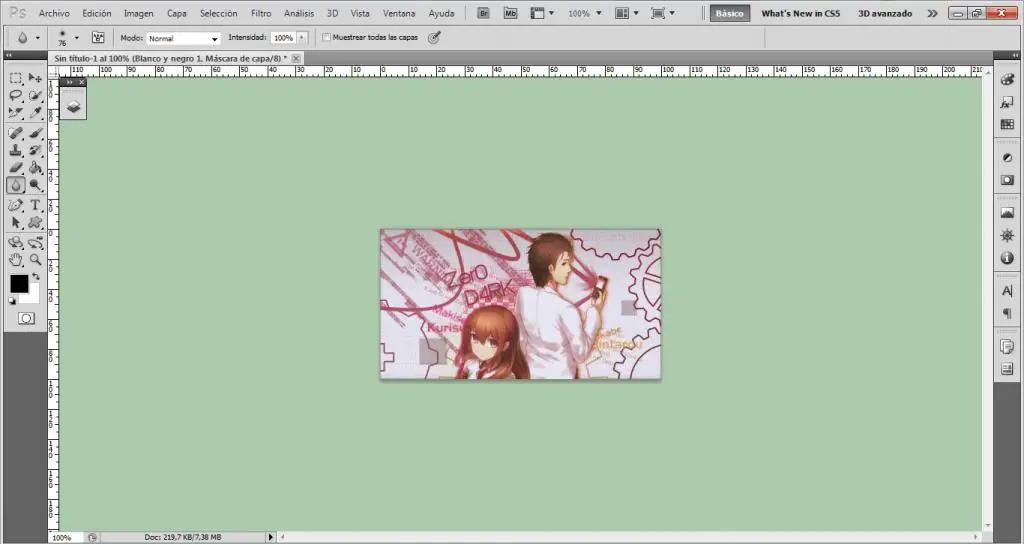
Task: Open the Swatches grid panel
Action: click(x=1007, y=125)
